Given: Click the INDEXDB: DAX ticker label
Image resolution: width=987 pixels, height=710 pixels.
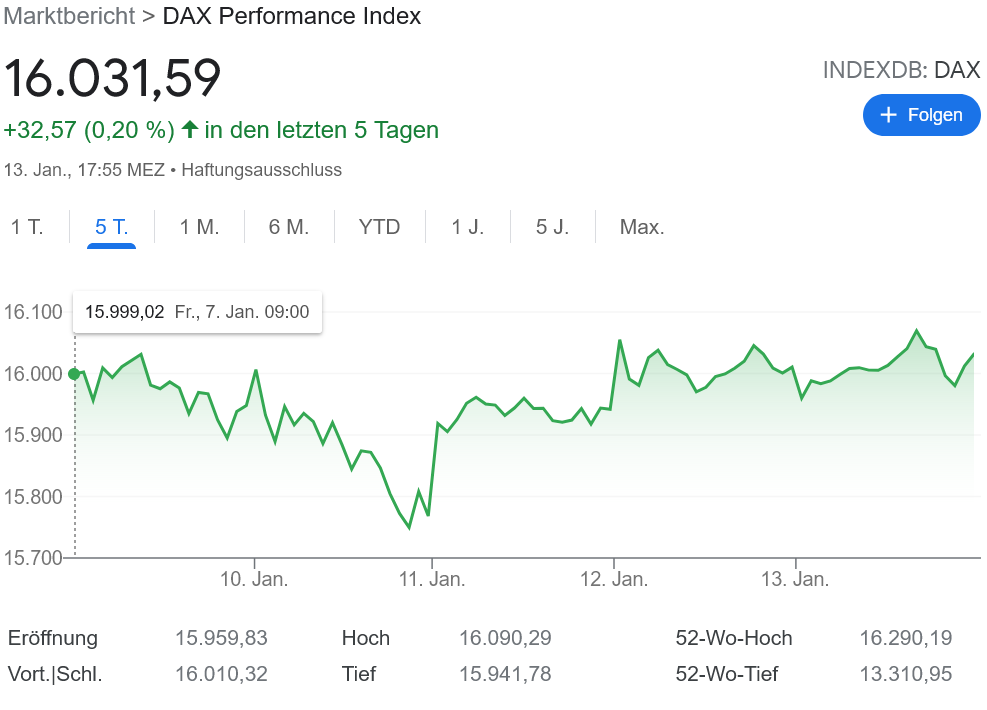Looking at the screenshot, I should 901,70.
